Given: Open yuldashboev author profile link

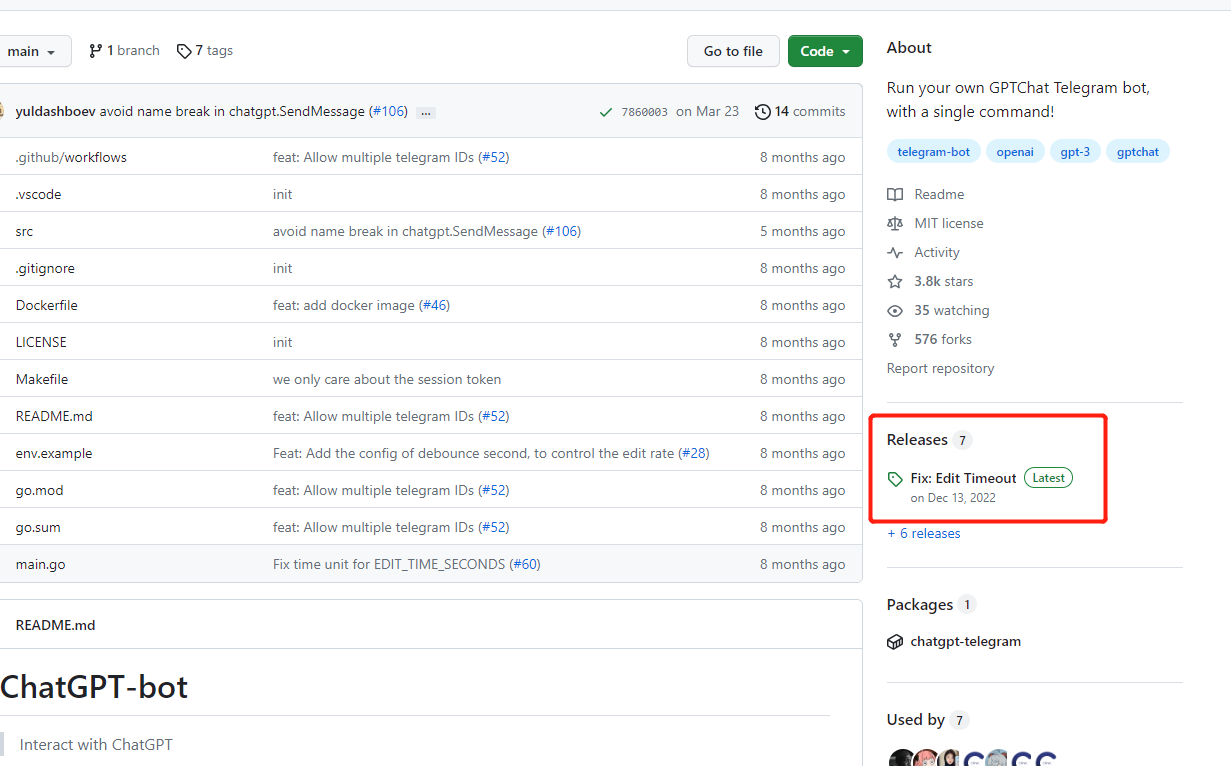Looking at the screenshot, I should click(56, 111).
